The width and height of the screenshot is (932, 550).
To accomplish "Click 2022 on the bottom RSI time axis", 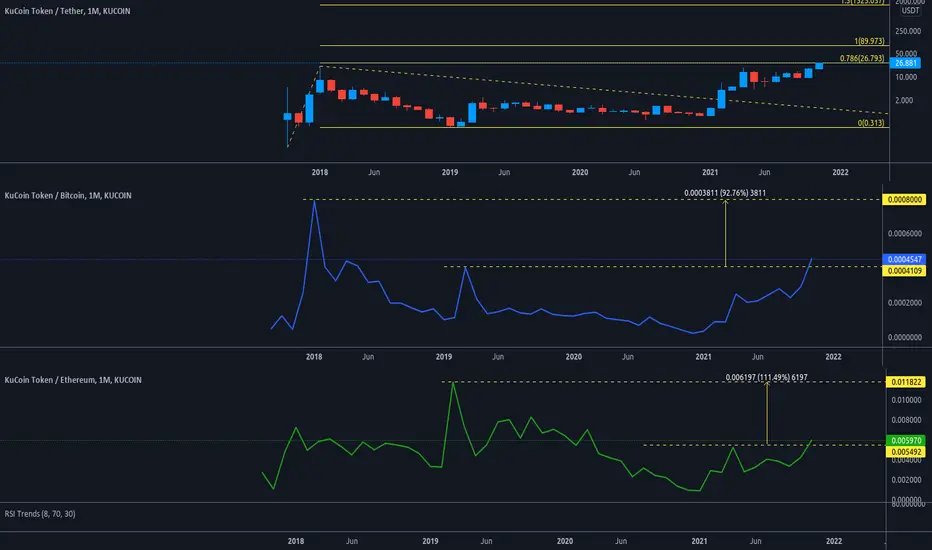I will tap(834, 541).
